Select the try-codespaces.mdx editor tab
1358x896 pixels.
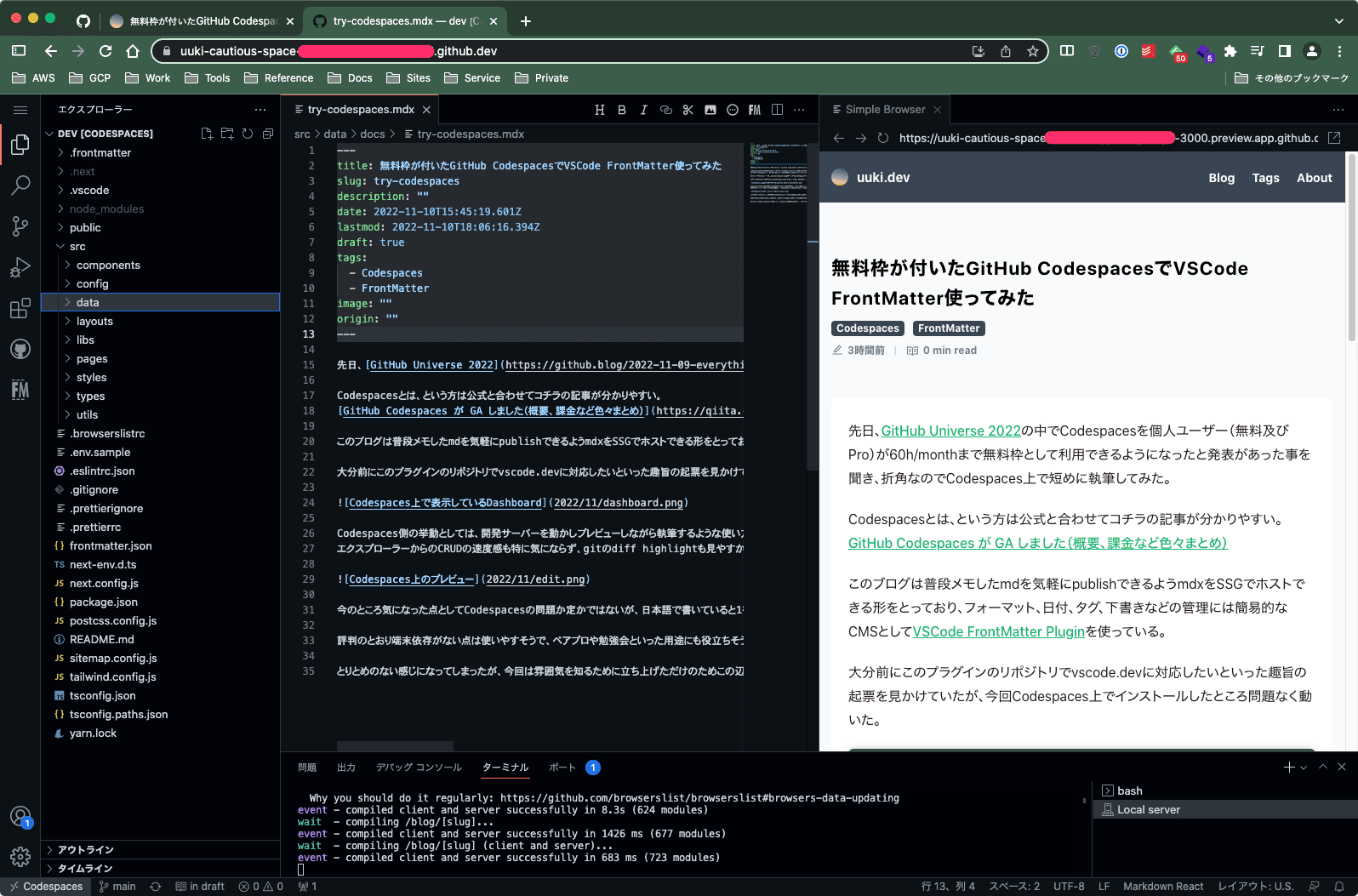coord(362,110)
